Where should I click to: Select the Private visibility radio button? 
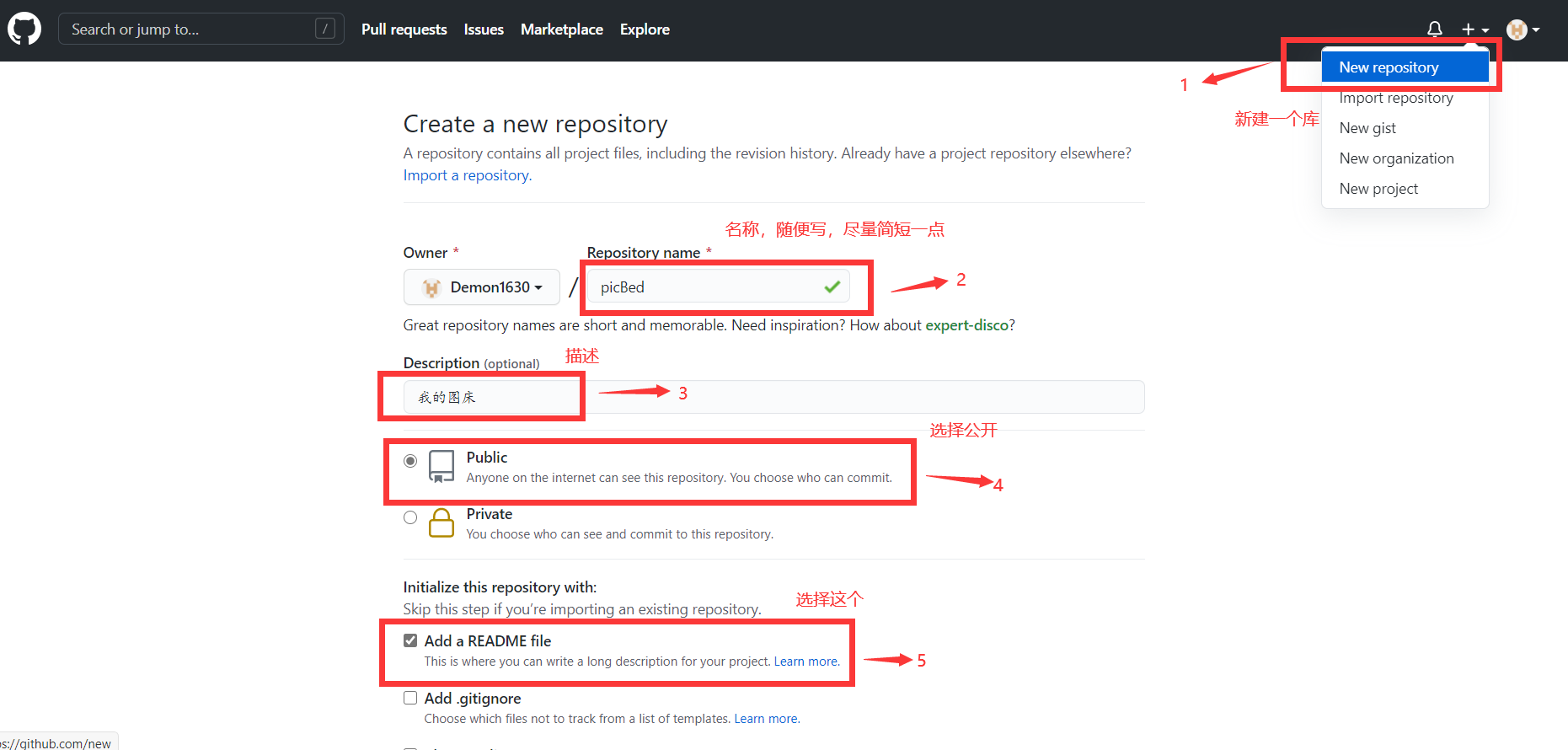(410, 517)
